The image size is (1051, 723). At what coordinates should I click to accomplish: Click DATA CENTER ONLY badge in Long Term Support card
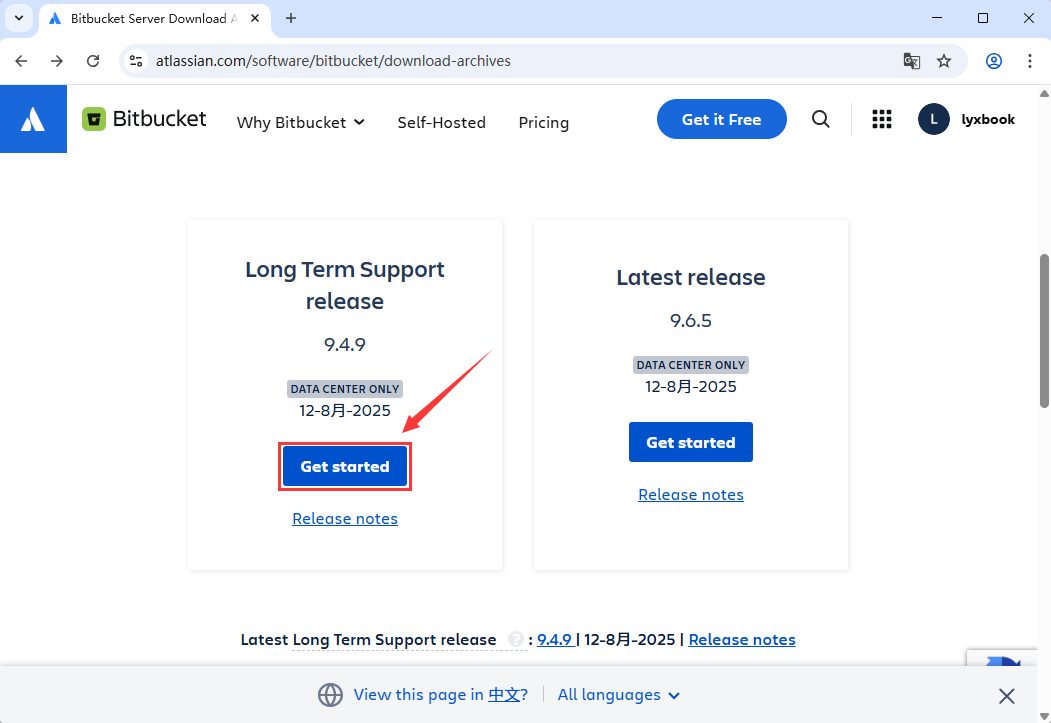click(345, 389)
